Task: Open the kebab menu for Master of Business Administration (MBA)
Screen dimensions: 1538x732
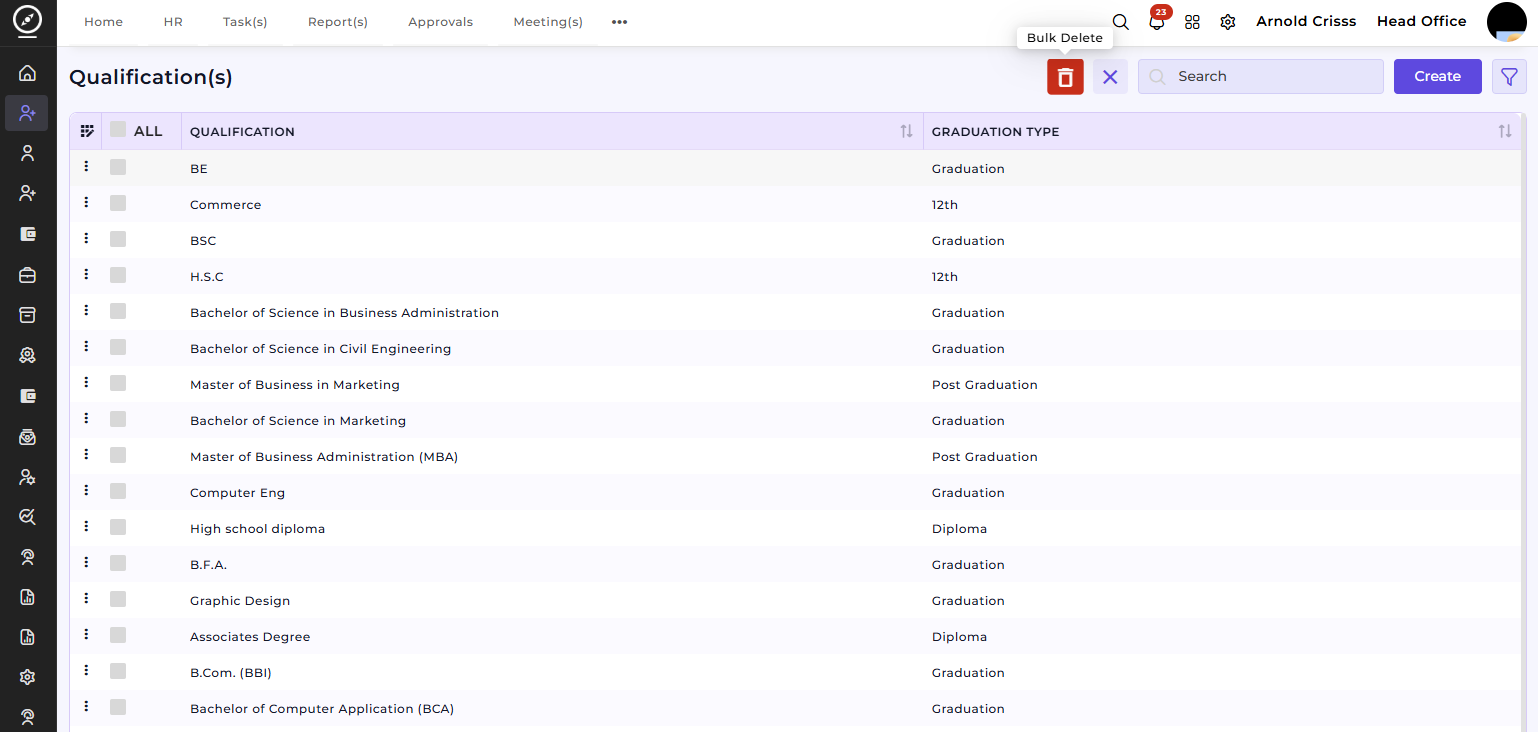Action: (86, 455)
